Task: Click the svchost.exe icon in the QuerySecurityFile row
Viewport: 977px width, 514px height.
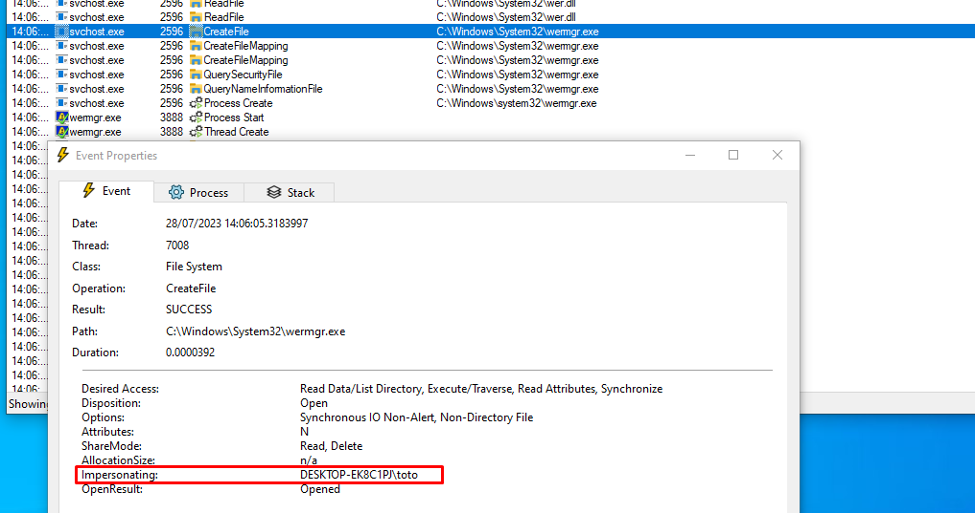Action: point(62,74)
